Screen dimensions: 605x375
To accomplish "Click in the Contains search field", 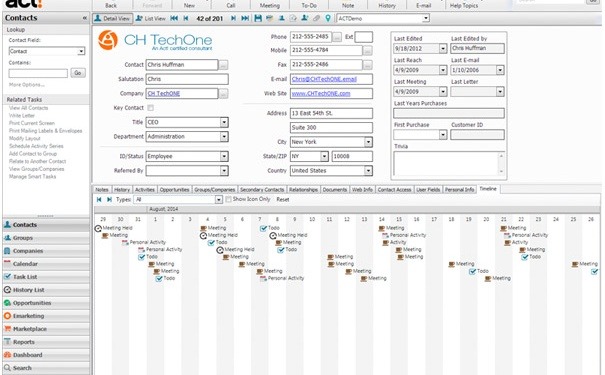I will pos(38,73).
